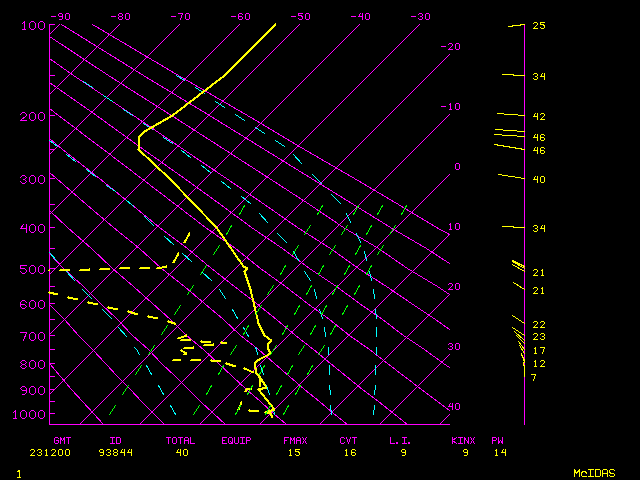
Task: Click the topmost wind speed label 25
Action: pos(538,26)
